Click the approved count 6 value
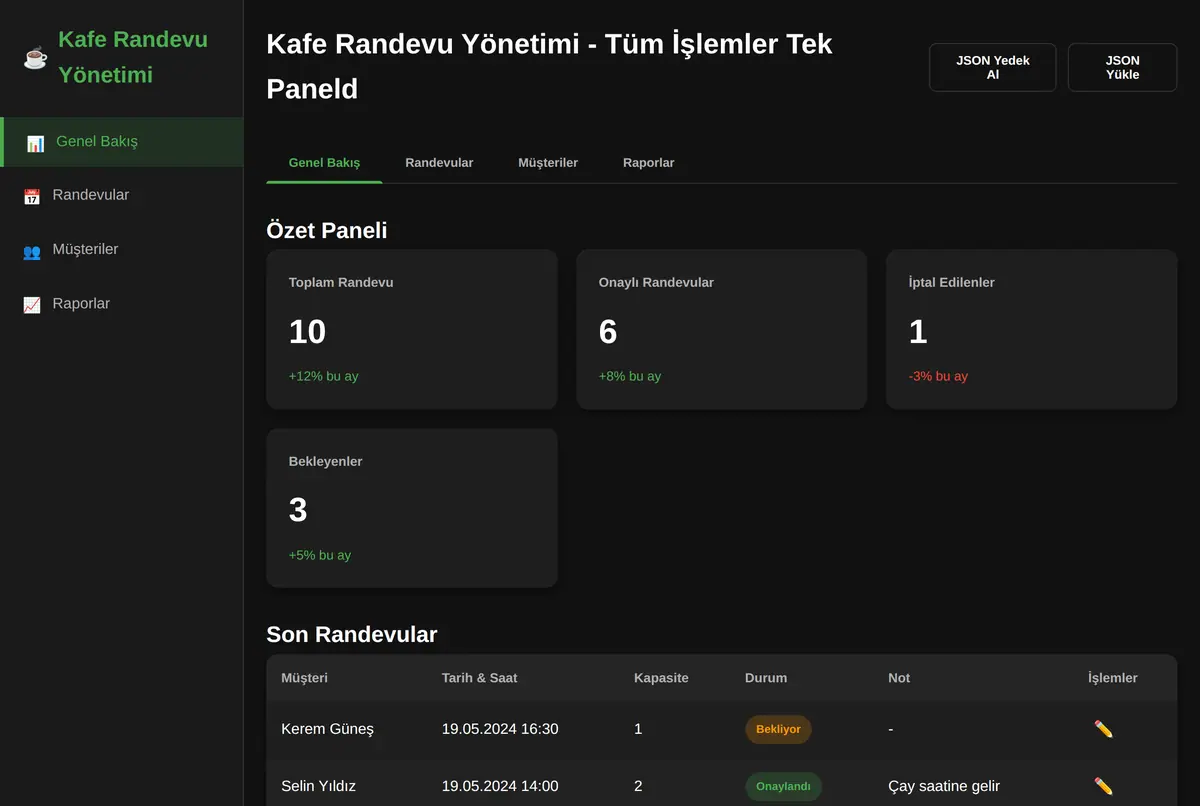The height and width of the screenshot is (806, 1200). 608,332
